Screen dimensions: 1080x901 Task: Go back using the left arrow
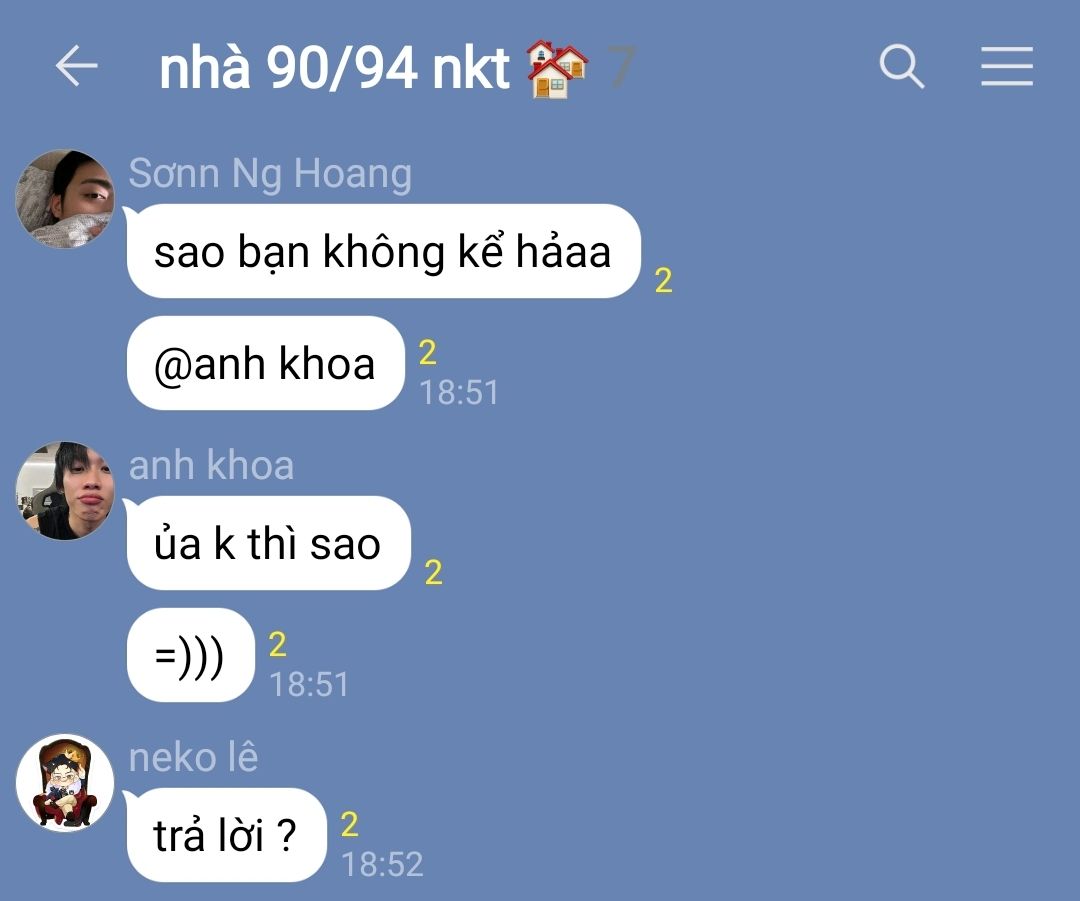[x=76, y=66]
